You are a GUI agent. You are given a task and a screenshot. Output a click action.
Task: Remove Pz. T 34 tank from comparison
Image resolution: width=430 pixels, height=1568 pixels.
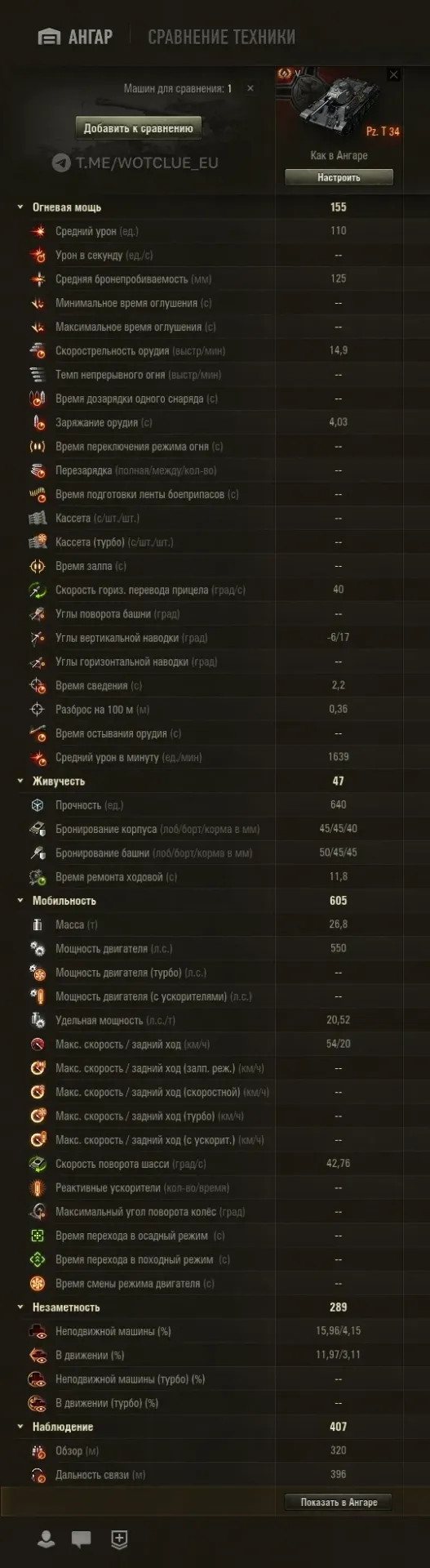pos(393,74)
